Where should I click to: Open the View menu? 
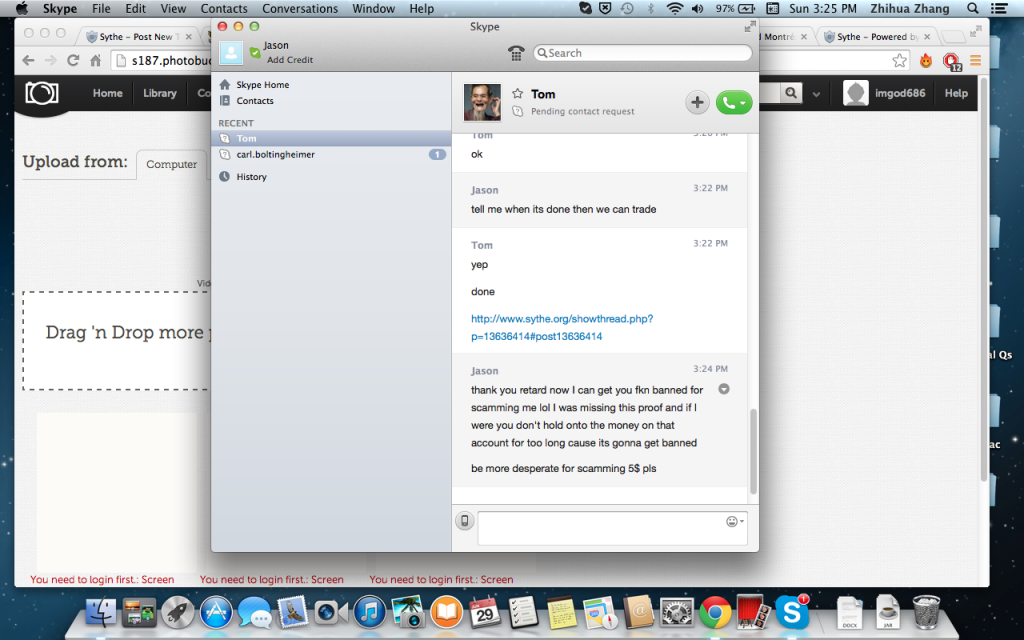(x=173, y=8)
